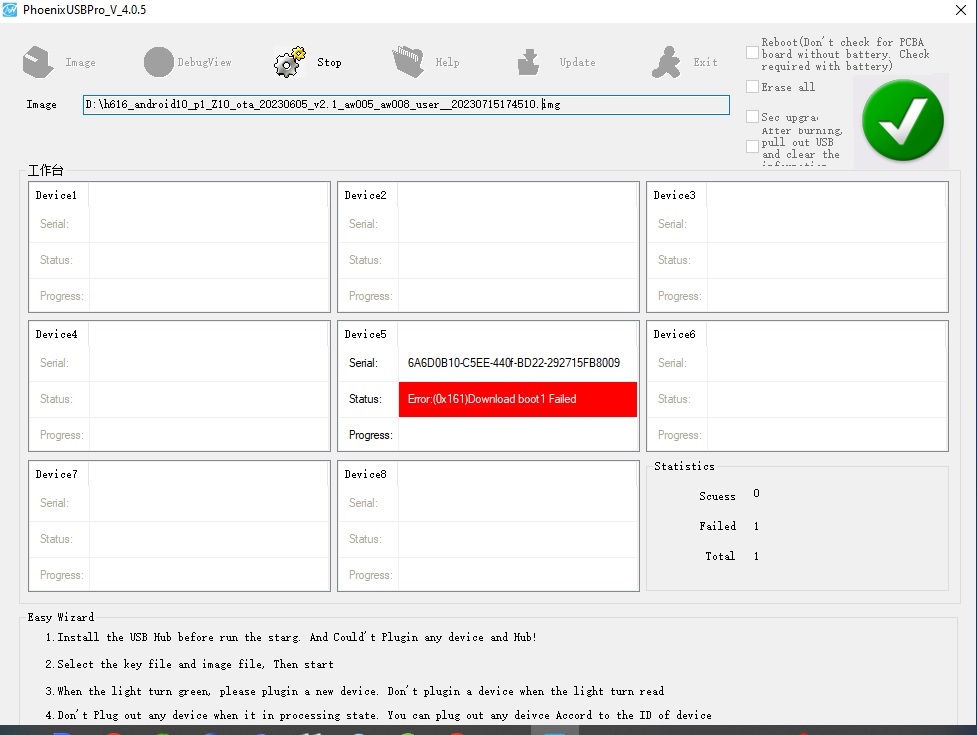The image size is (977, 735).
Task: Open Help using the hand-card icon
Action: (408, 62)
